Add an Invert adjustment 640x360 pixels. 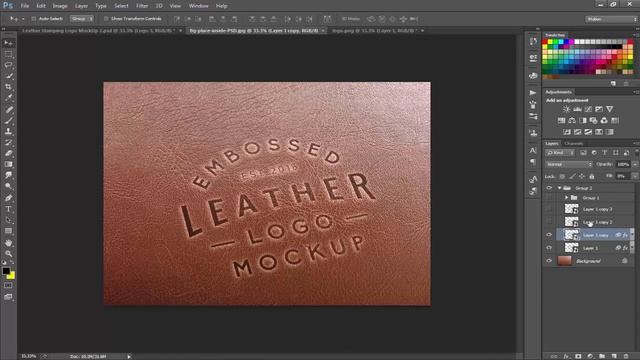coord(567,132)
